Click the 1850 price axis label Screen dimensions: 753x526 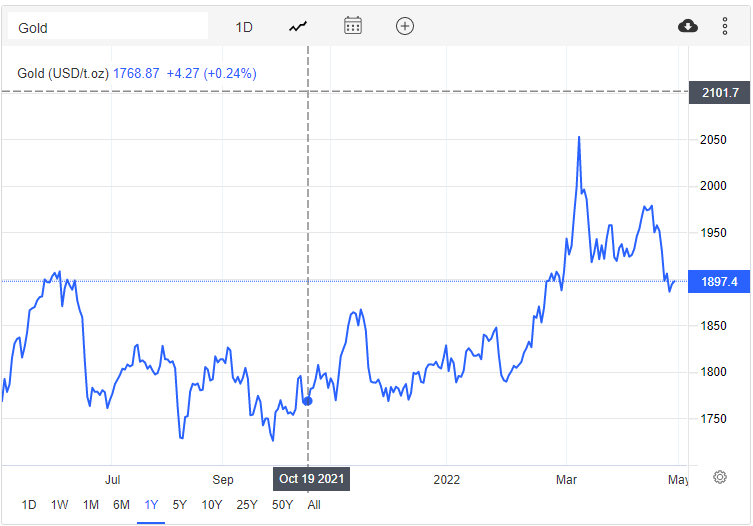[713, 326]
